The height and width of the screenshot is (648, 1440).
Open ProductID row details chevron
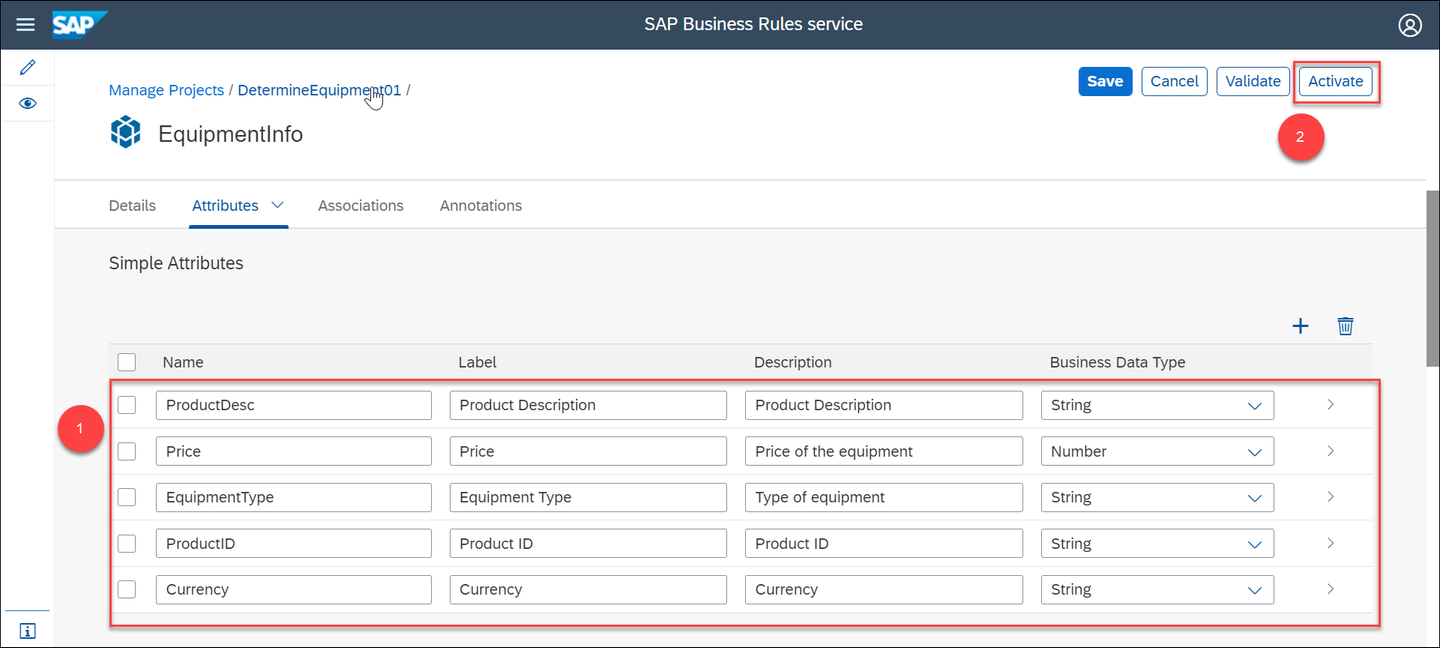[x=1330, y=543]
